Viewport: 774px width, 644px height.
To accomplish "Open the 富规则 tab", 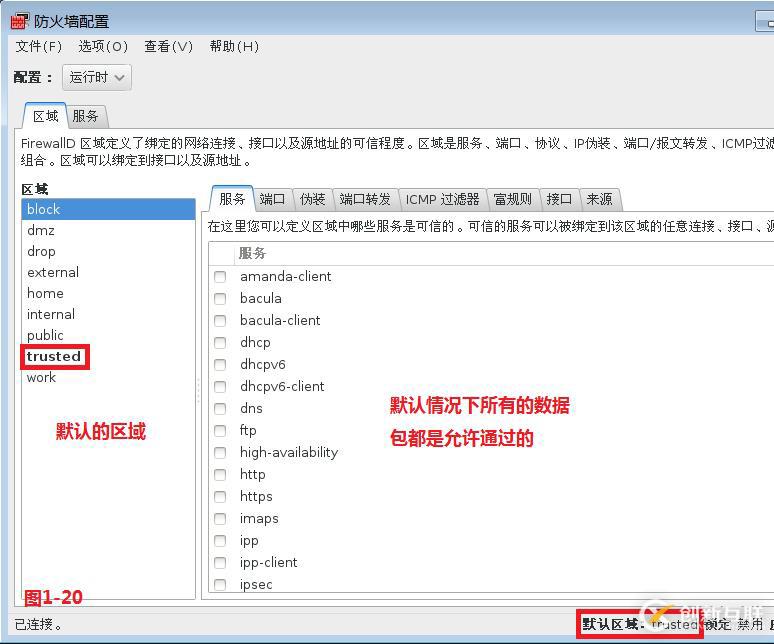I will [513, 199].
